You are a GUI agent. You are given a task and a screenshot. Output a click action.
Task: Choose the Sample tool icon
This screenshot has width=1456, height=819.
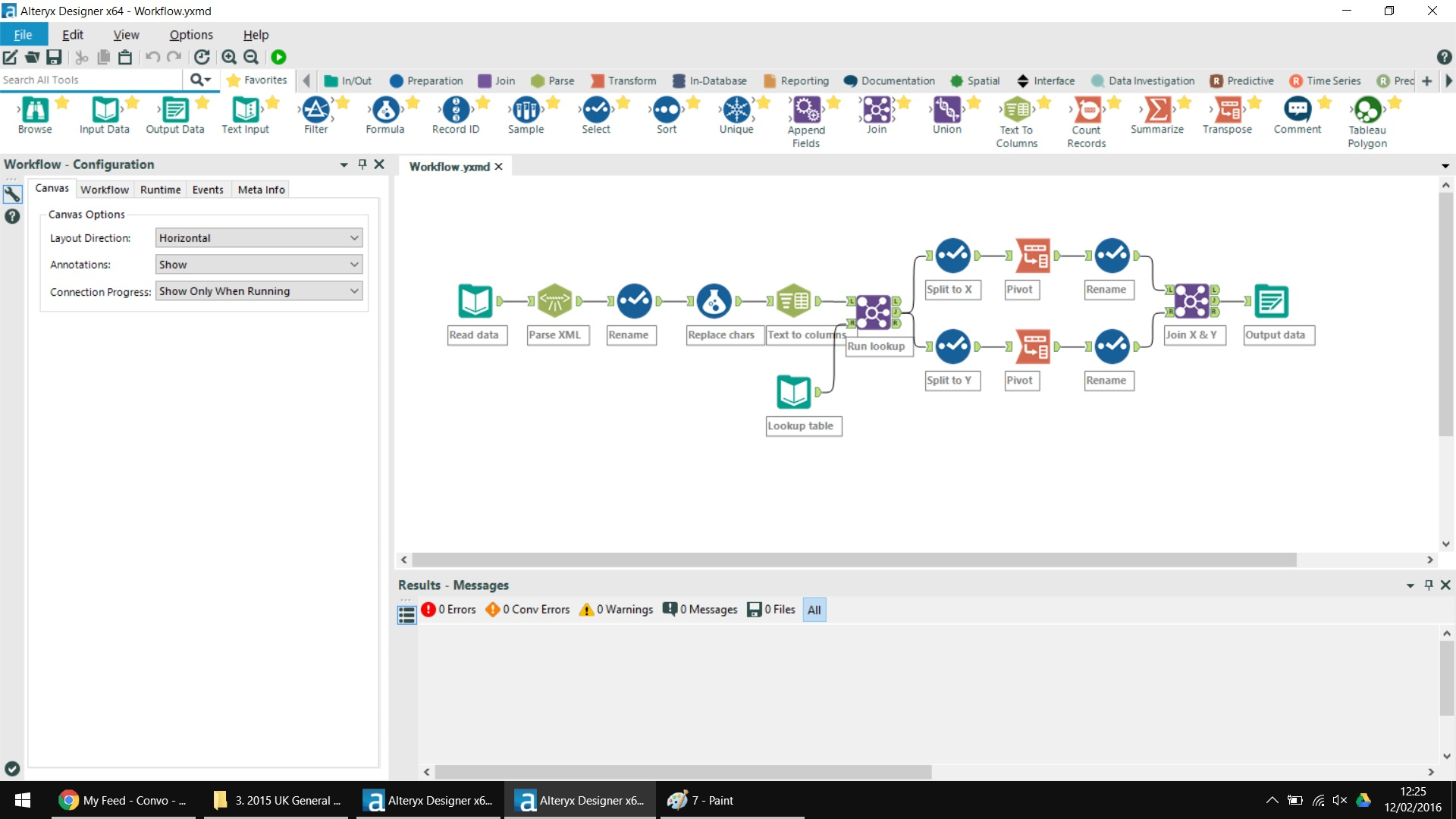tap(526, 110)
